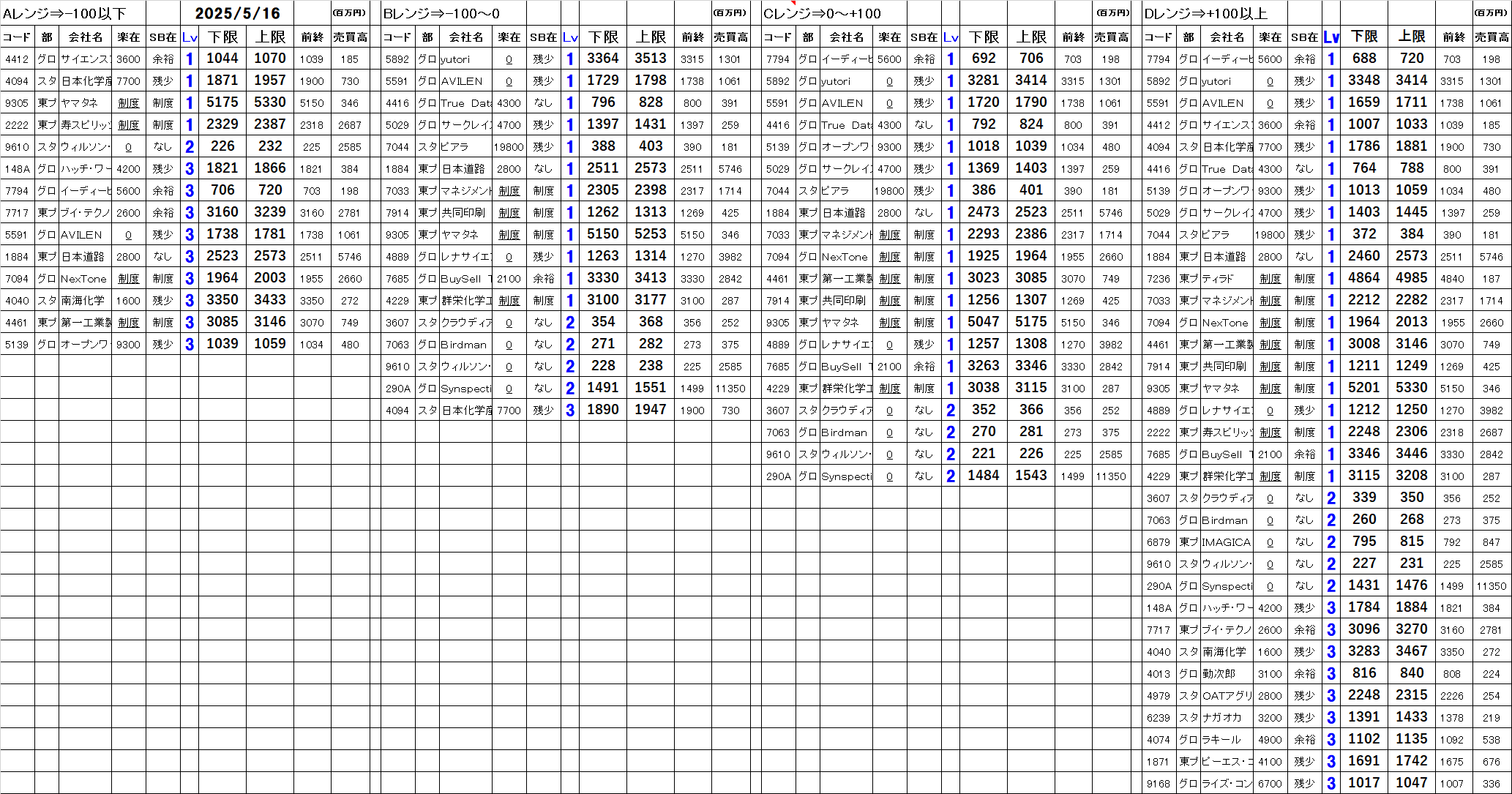Image resolution: width=1512 pixels, height=794 pixels.
Task: Click the 会社名 column header in B range
Action: coord(466,37)
